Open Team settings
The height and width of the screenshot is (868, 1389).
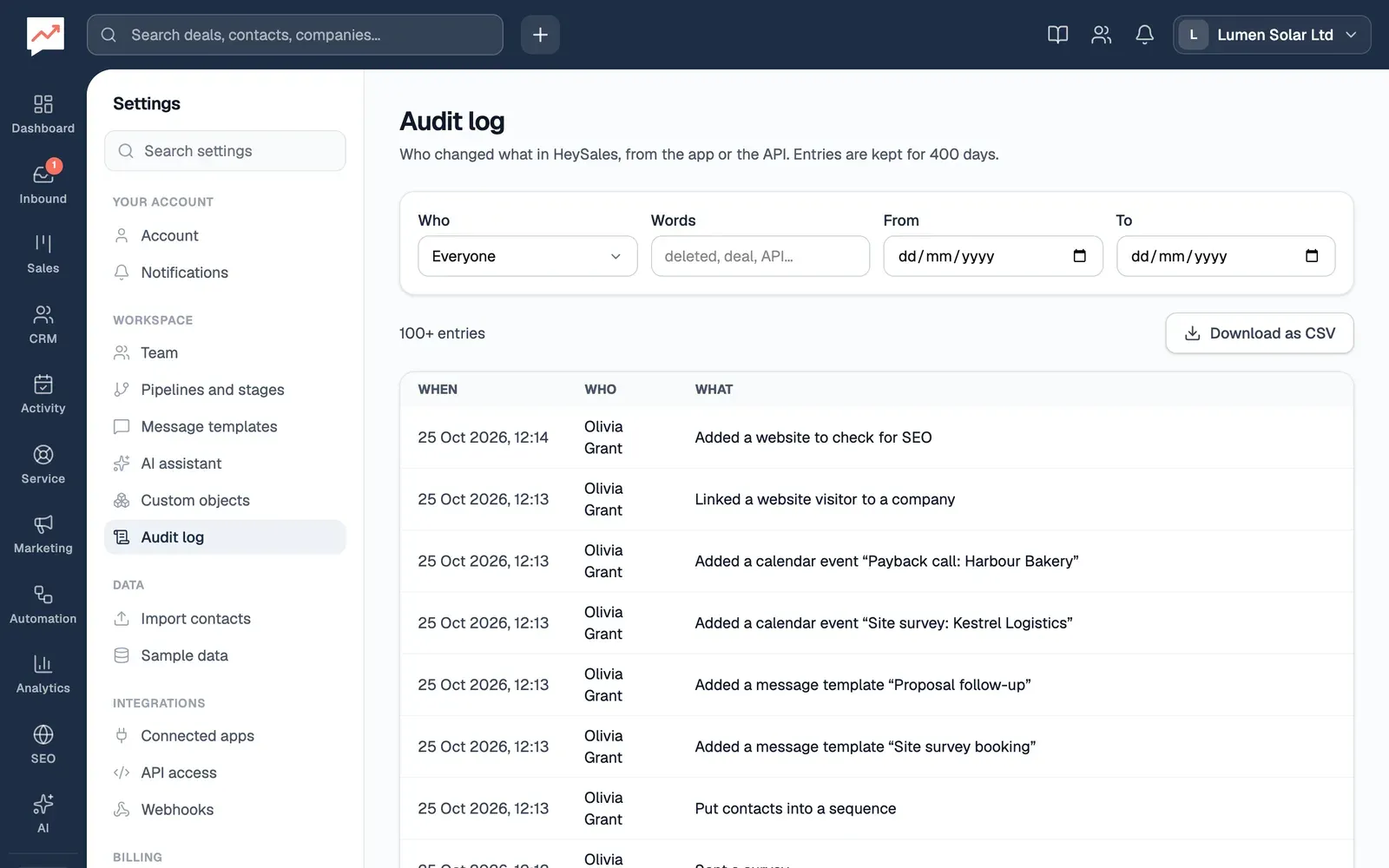(x=225, y=353)
